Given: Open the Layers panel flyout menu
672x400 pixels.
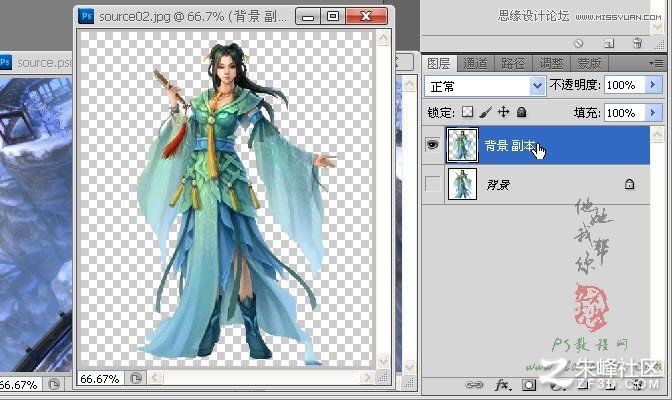Looking at the screenshot, I should point(657,63).
